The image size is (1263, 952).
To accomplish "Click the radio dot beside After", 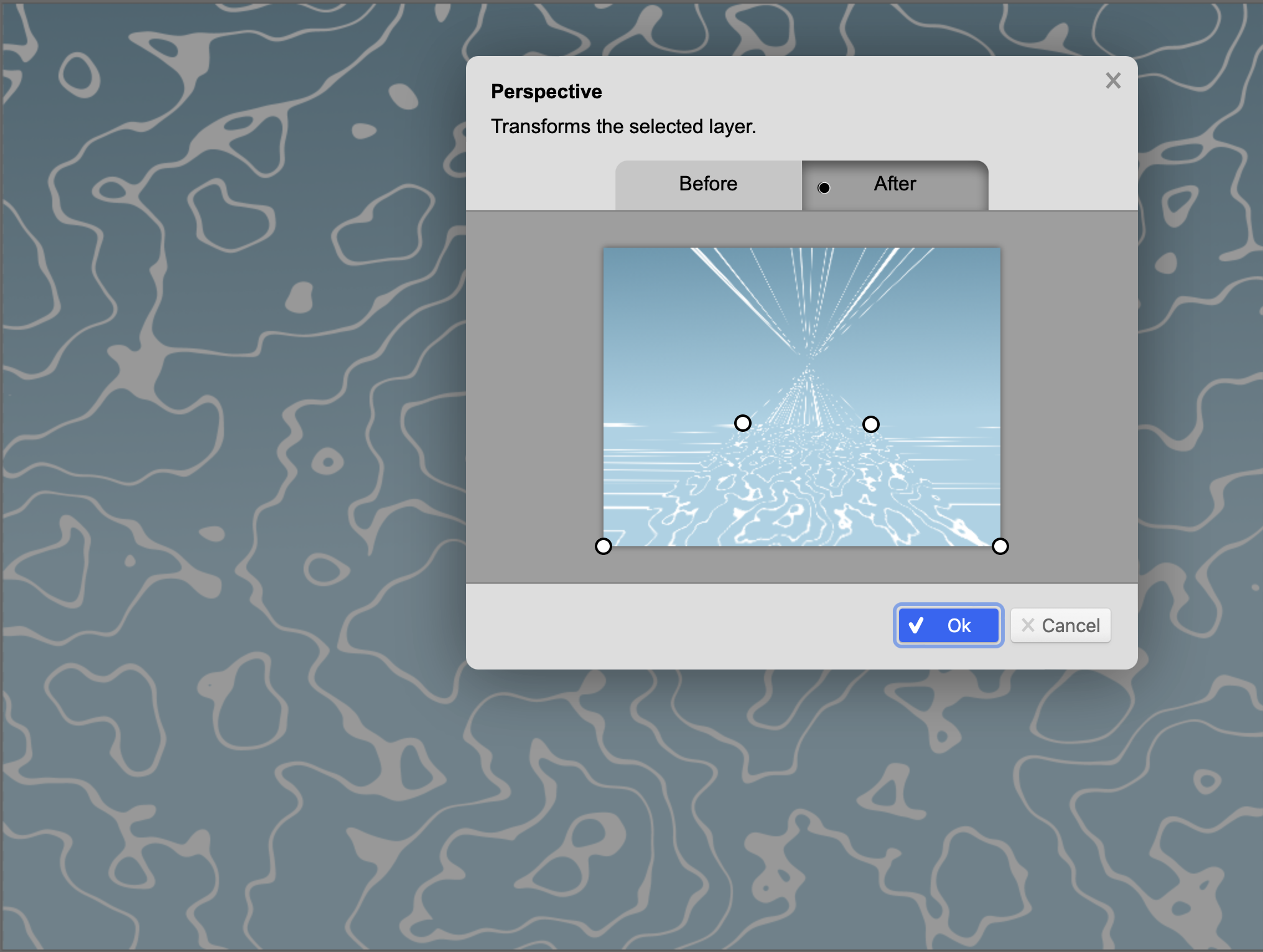I will (x=824, y=188).
